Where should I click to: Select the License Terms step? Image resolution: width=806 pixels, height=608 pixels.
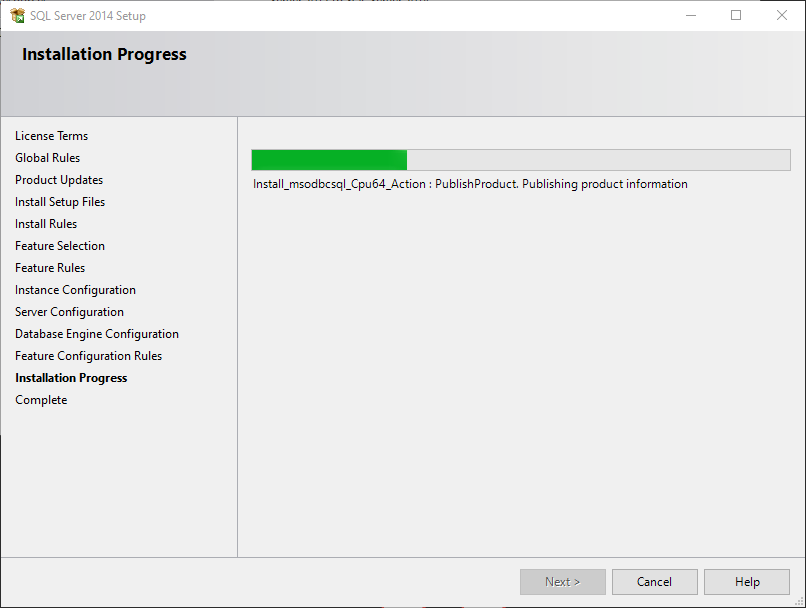[x=51, y=136]
